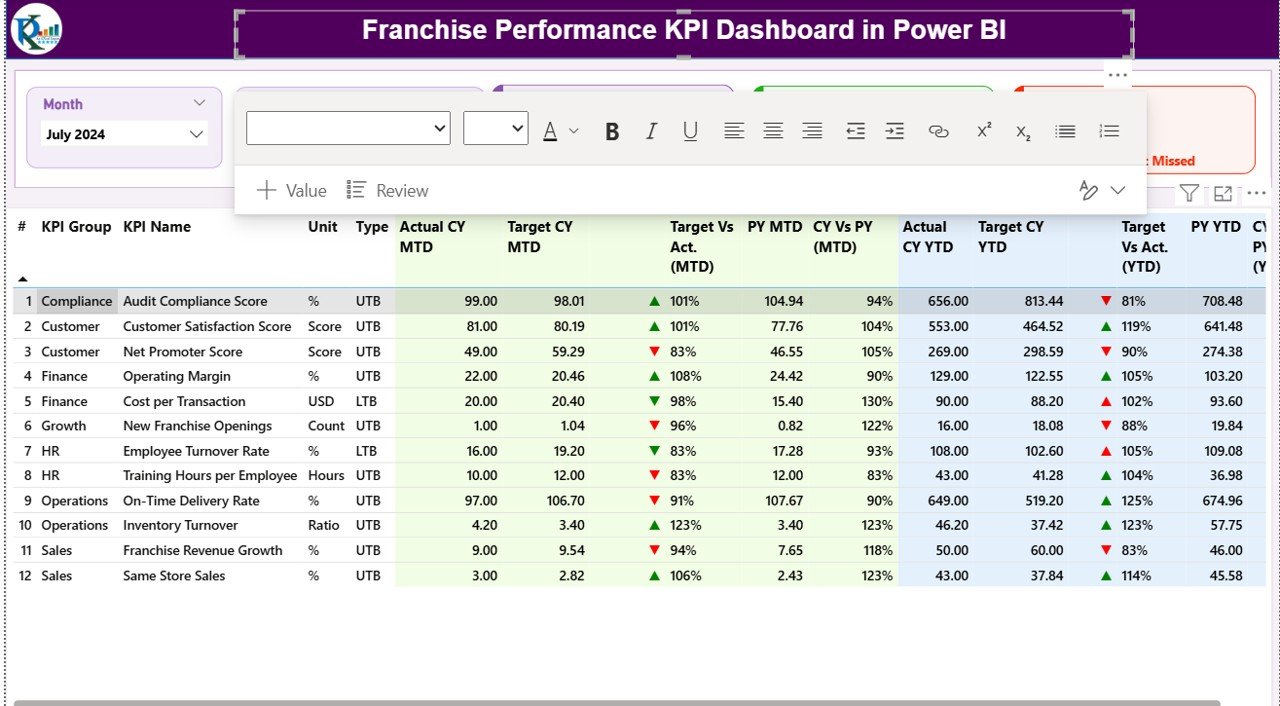
Task: Apply italic formatting
Action: tap(651, 130)
